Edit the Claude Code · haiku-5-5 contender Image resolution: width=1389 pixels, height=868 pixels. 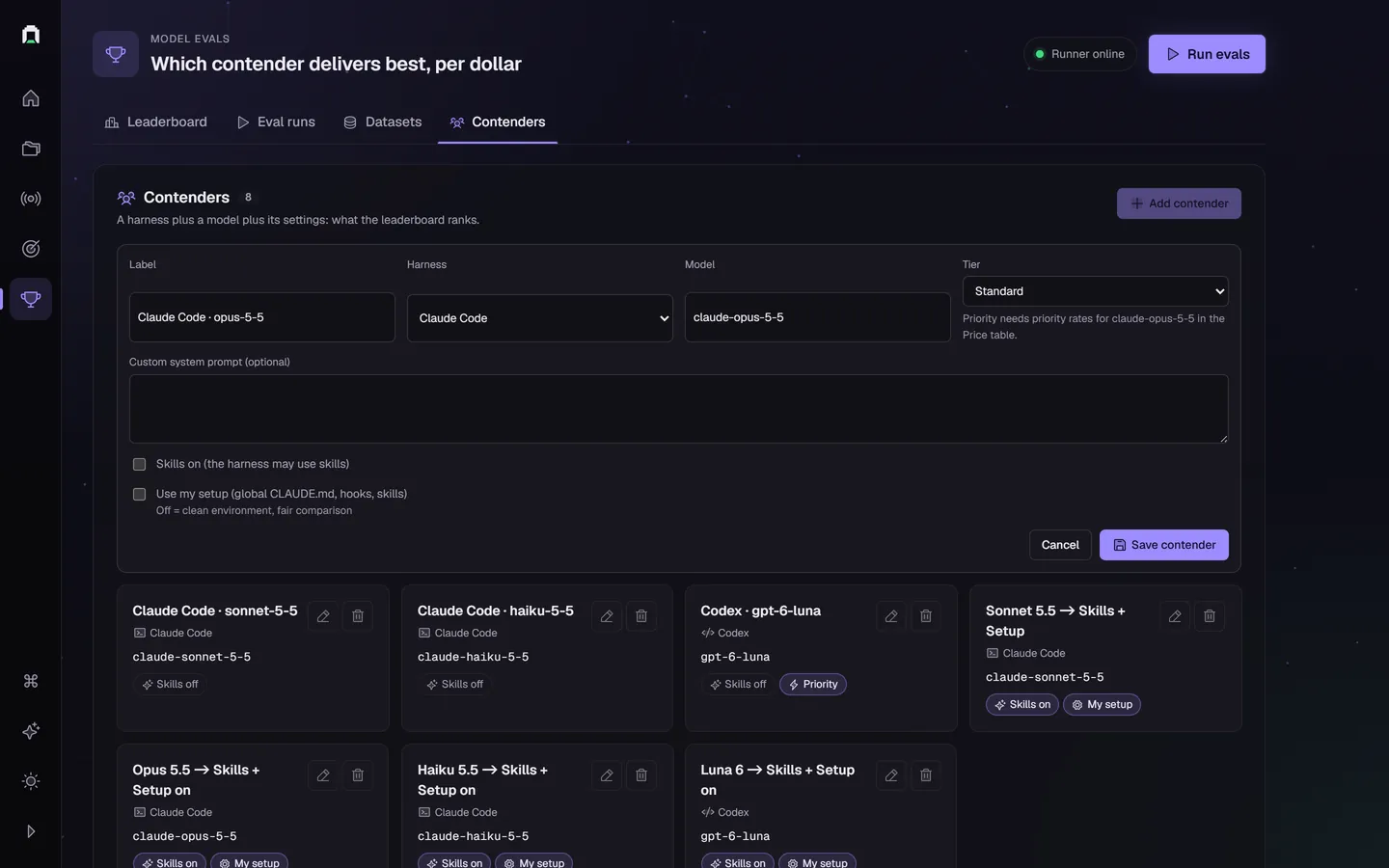point(607,616)
